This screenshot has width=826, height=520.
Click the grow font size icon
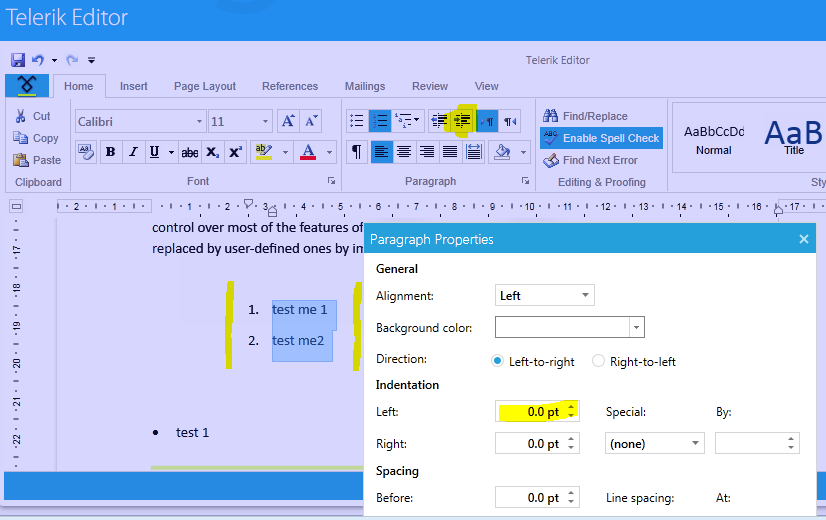(x=288, y=121)
